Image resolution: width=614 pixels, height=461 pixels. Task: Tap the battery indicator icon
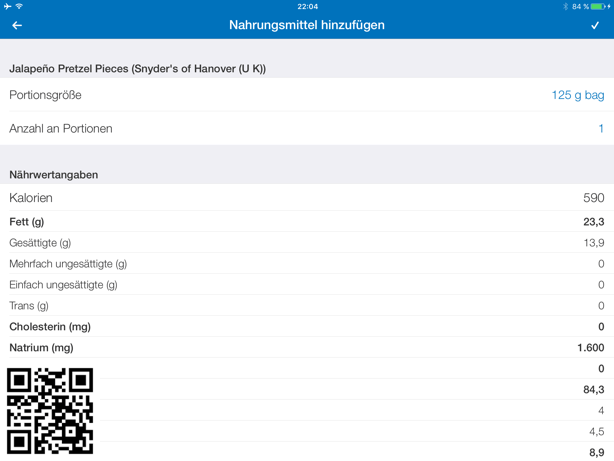598,6
